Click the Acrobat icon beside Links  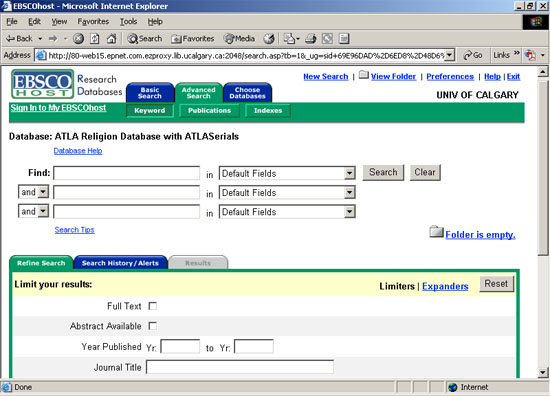pos(530,55)
